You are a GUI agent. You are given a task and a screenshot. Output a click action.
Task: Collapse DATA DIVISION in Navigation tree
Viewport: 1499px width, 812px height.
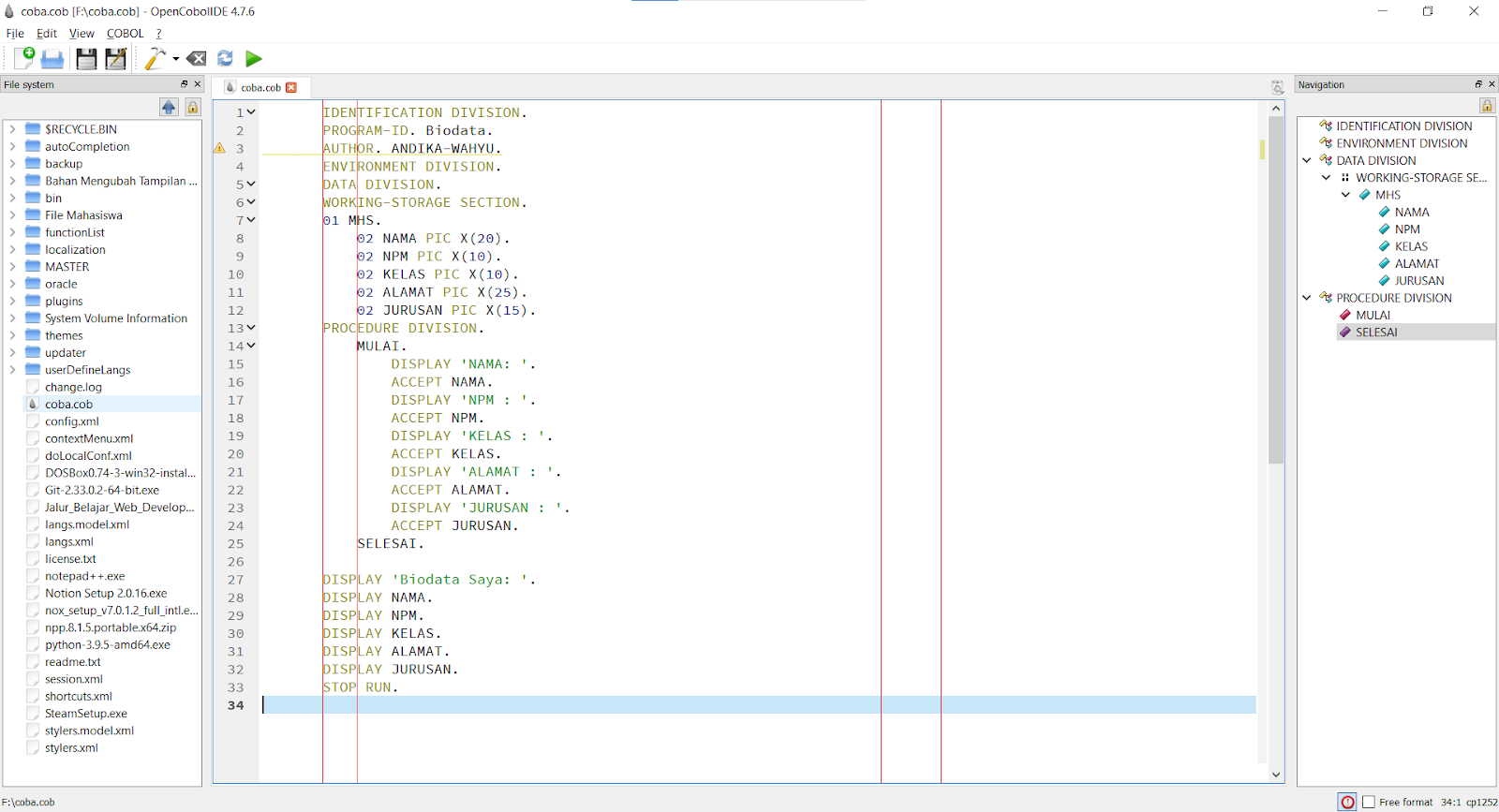tap(1307, 160)
